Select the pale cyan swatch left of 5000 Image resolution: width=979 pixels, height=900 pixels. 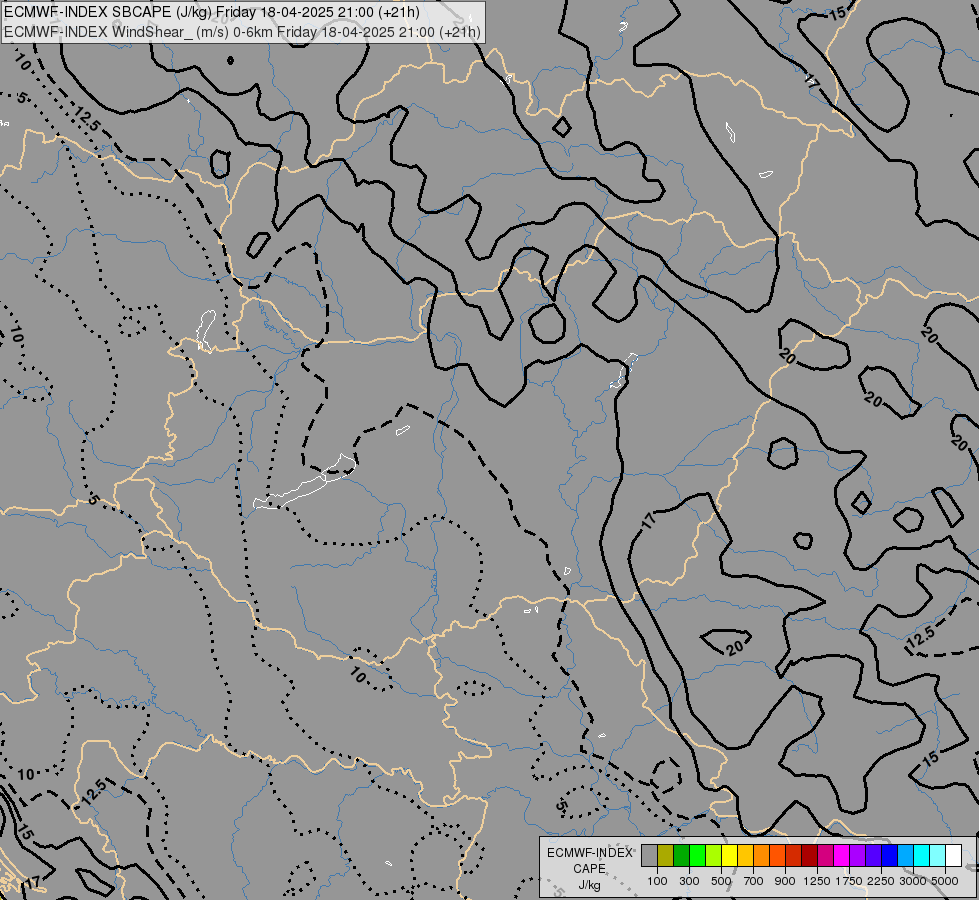[938, 855]
